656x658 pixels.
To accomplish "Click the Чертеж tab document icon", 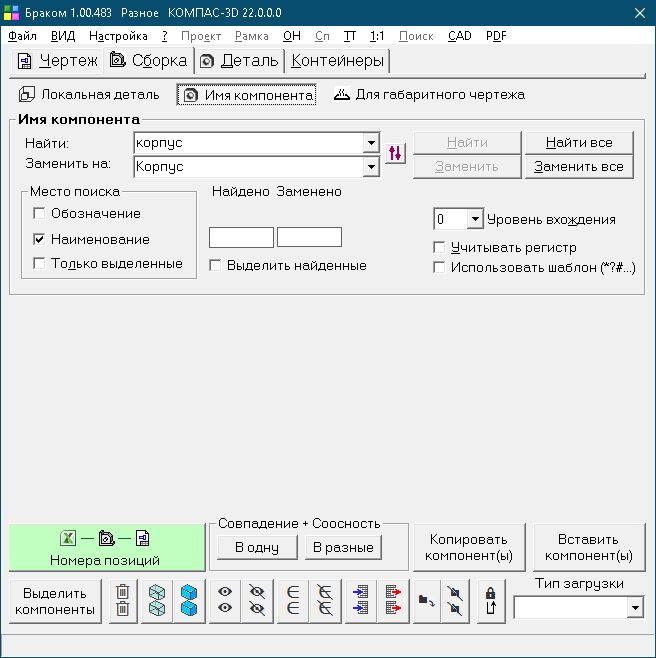I will pyautogui.click(x=25, y=61).
